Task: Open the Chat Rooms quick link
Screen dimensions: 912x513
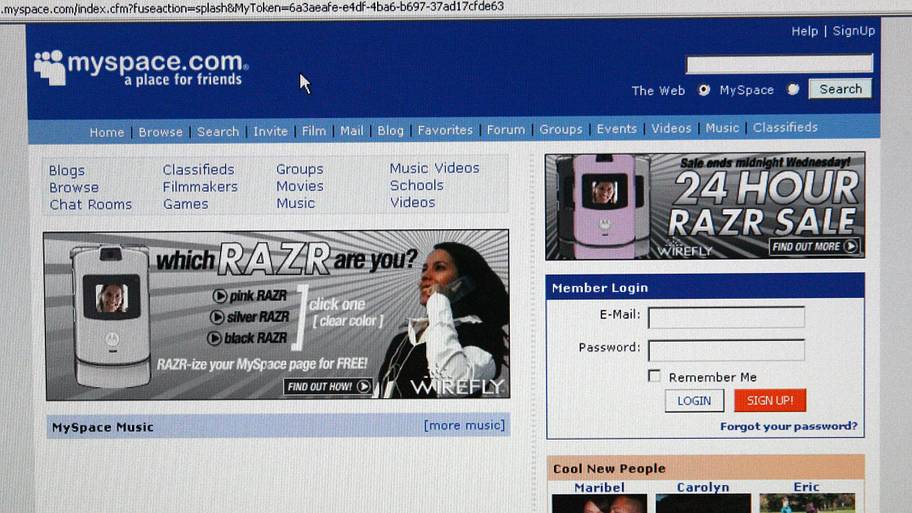Action: click(91, 205)
